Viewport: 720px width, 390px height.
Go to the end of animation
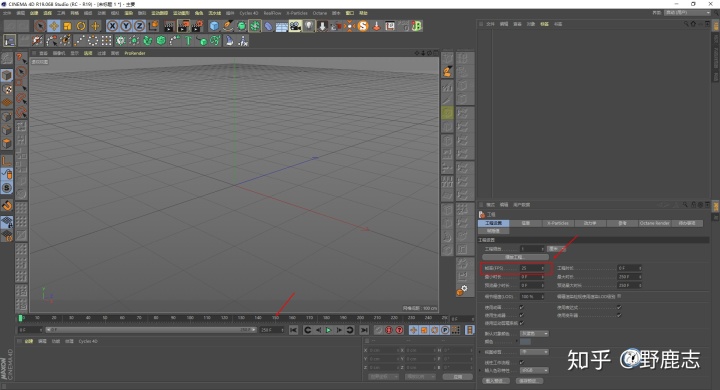(364, 330)
